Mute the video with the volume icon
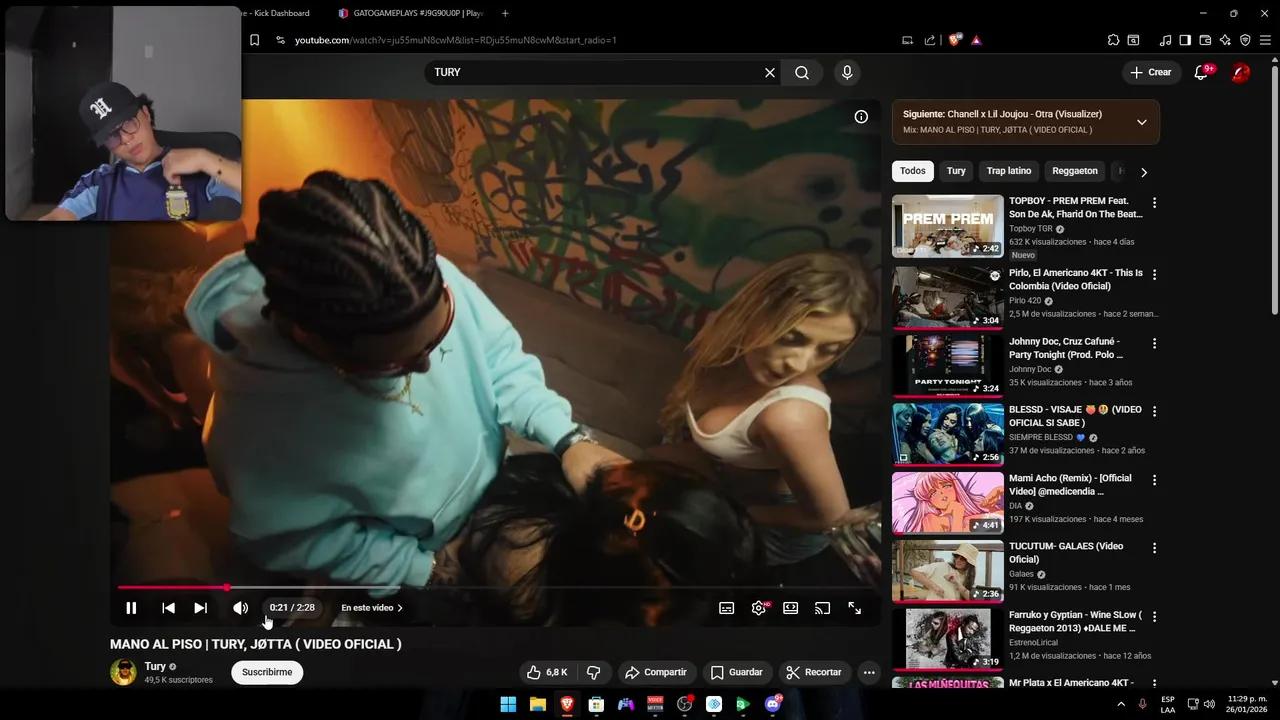 click(240, 607)
